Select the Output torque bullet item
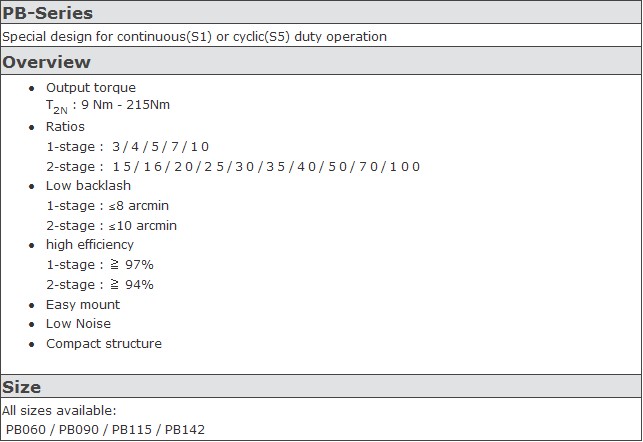 (91, 88)
